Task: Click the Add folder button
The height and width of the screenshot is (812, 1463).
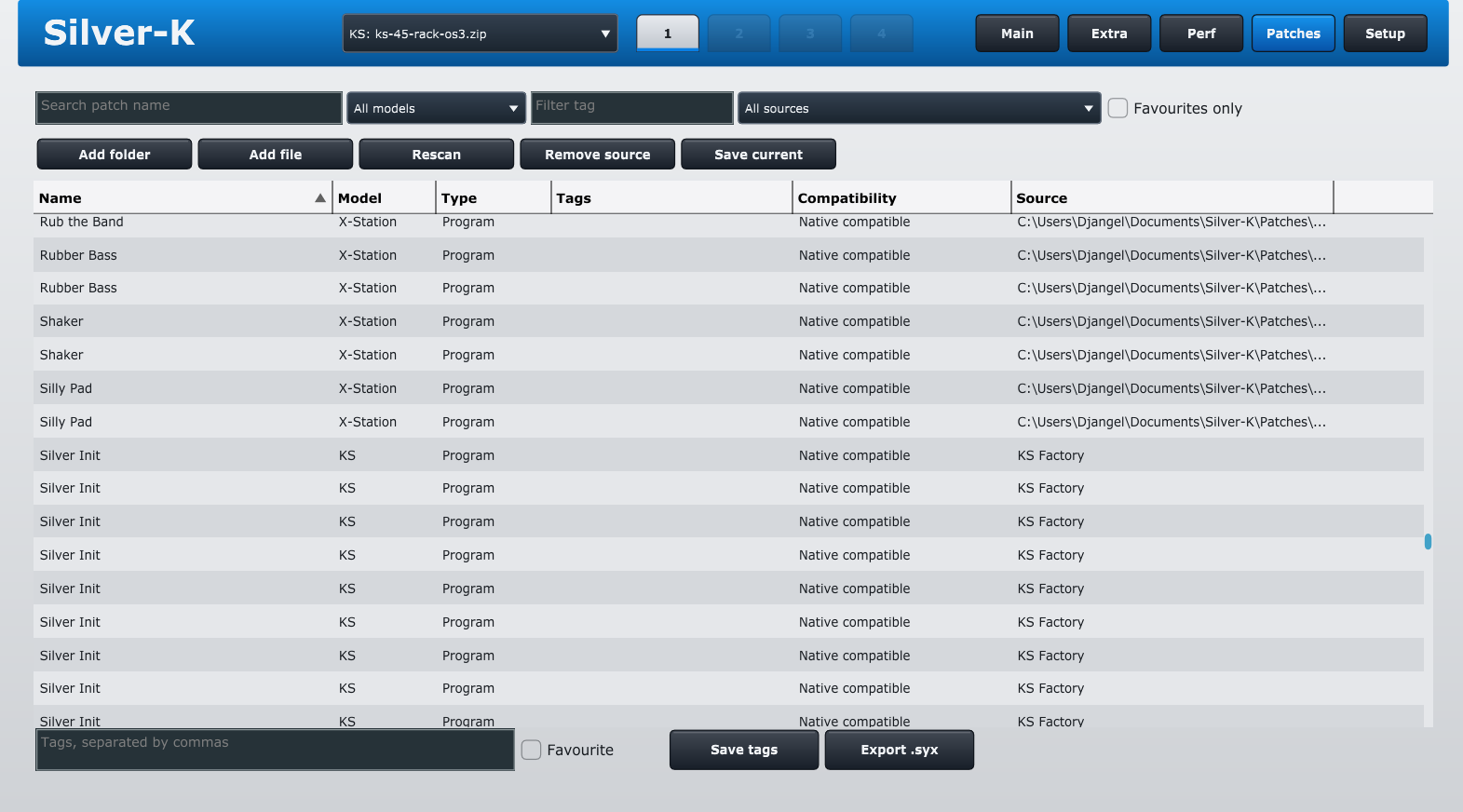Action: coord(115,154)
